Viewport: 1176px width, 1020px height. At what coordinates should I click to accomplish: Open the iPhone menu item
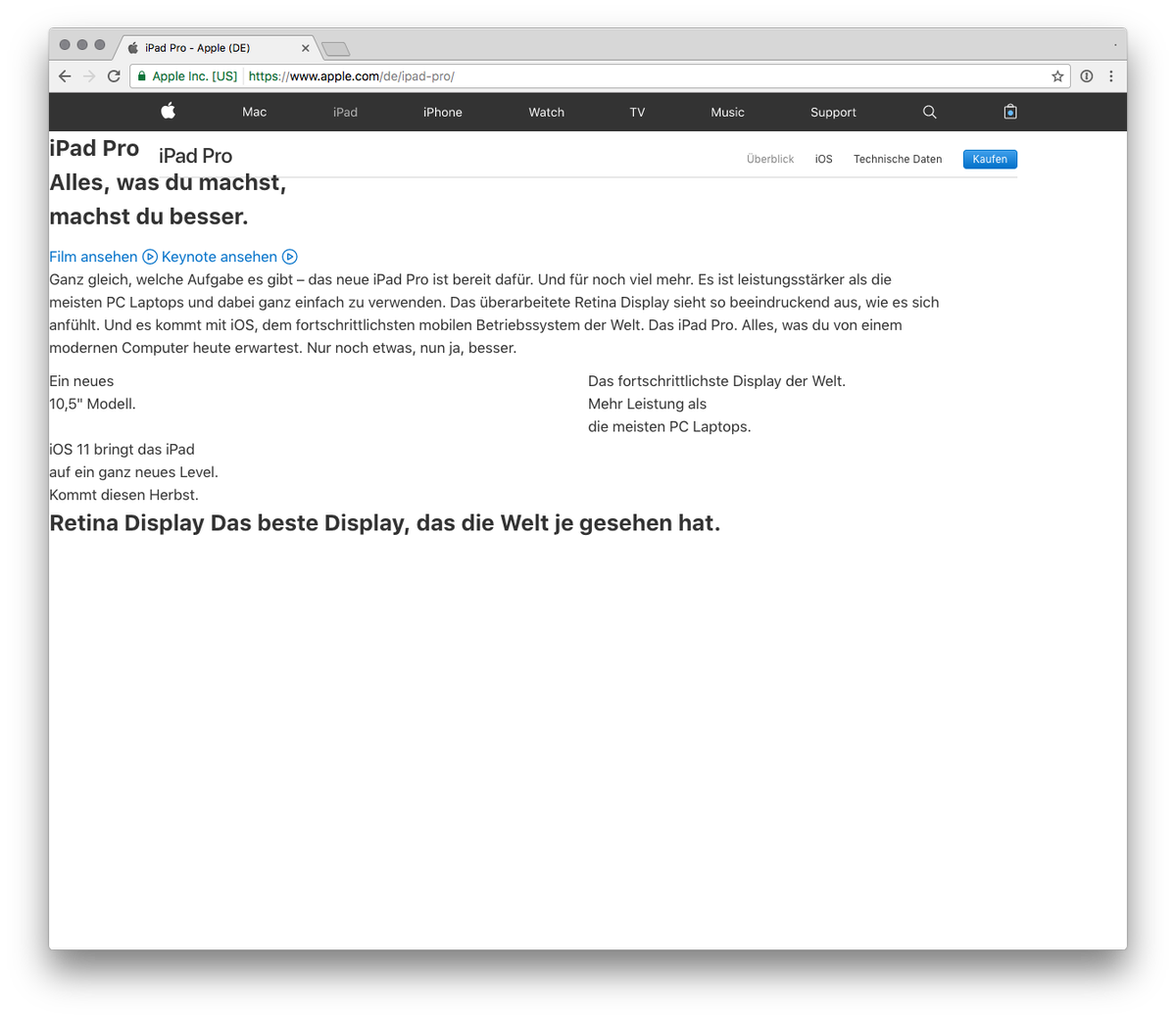coord(443,113)
